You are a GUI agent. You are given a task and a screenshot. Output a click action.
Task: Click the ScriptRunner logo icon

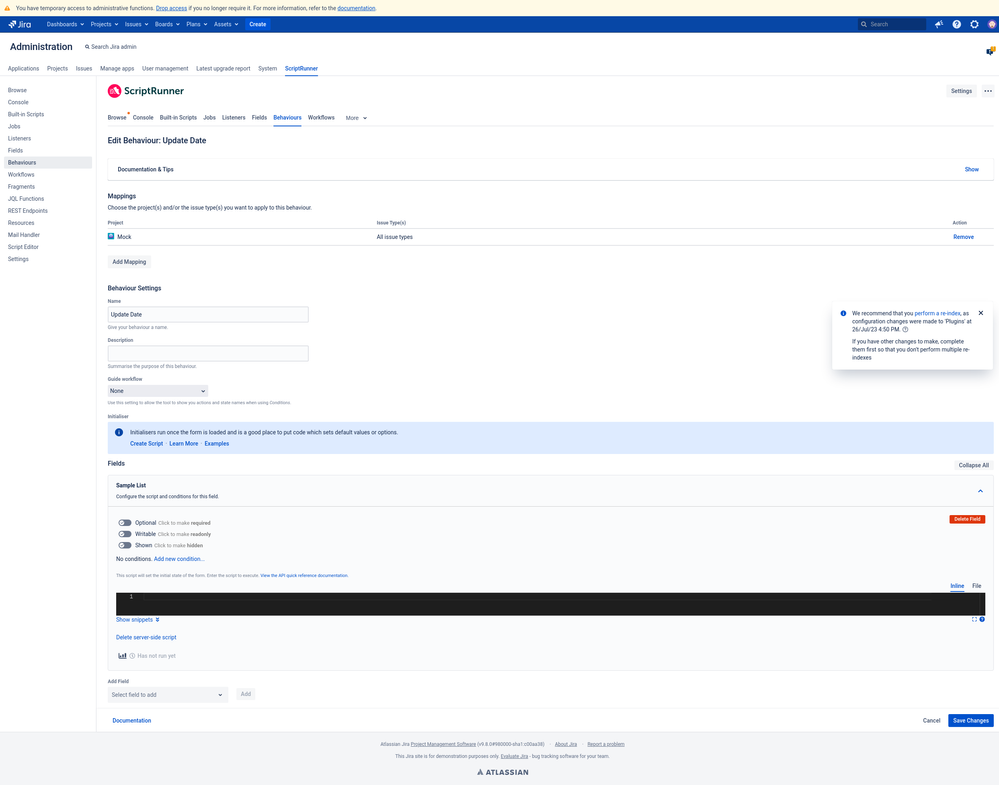(x=114, y=91)
